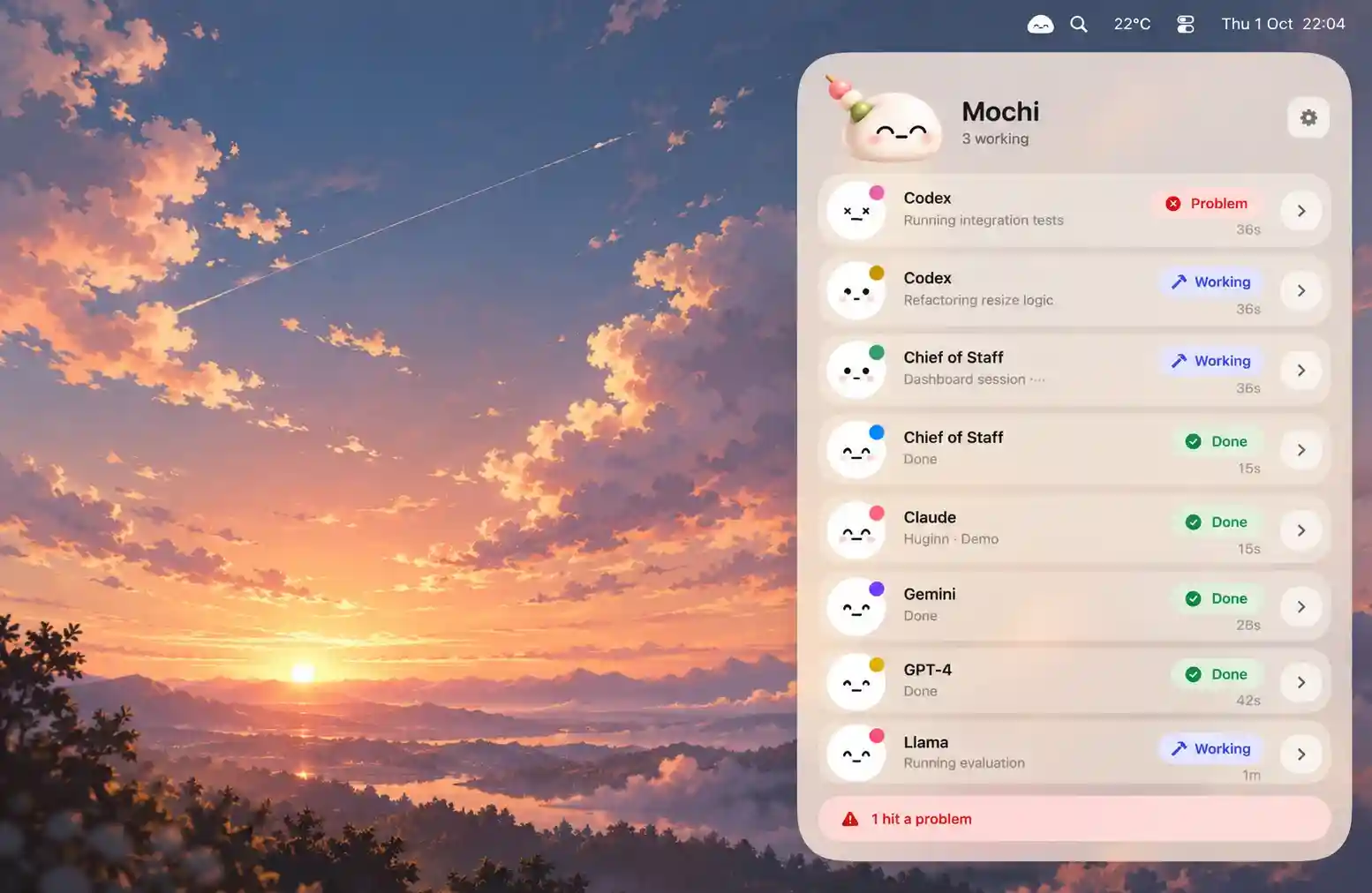
Task: Expand the Claude row chevron
Action: (x=1301, y=530)
